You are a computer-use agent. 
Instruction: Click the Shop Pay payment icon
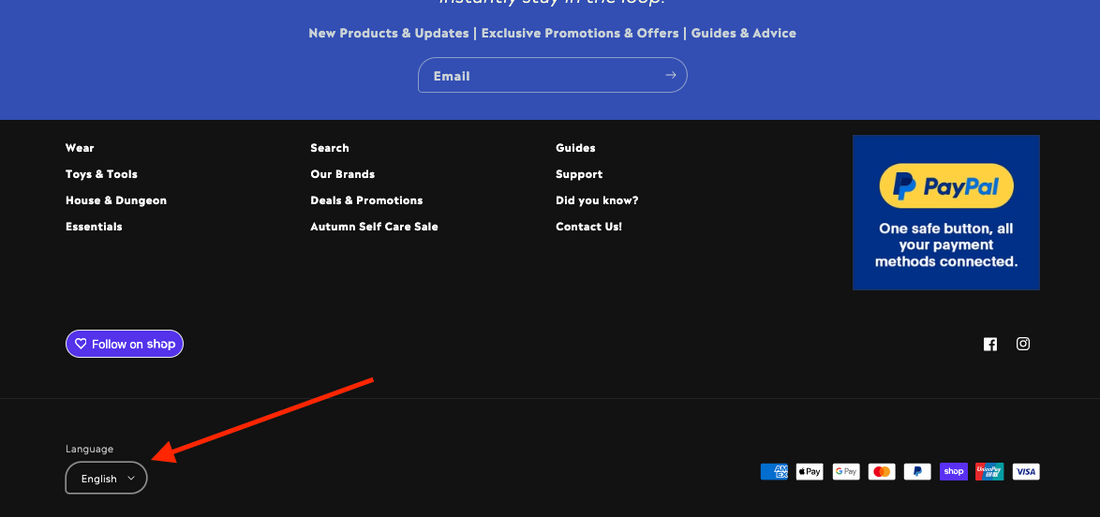pyautogui.click(x=954, y=472)
